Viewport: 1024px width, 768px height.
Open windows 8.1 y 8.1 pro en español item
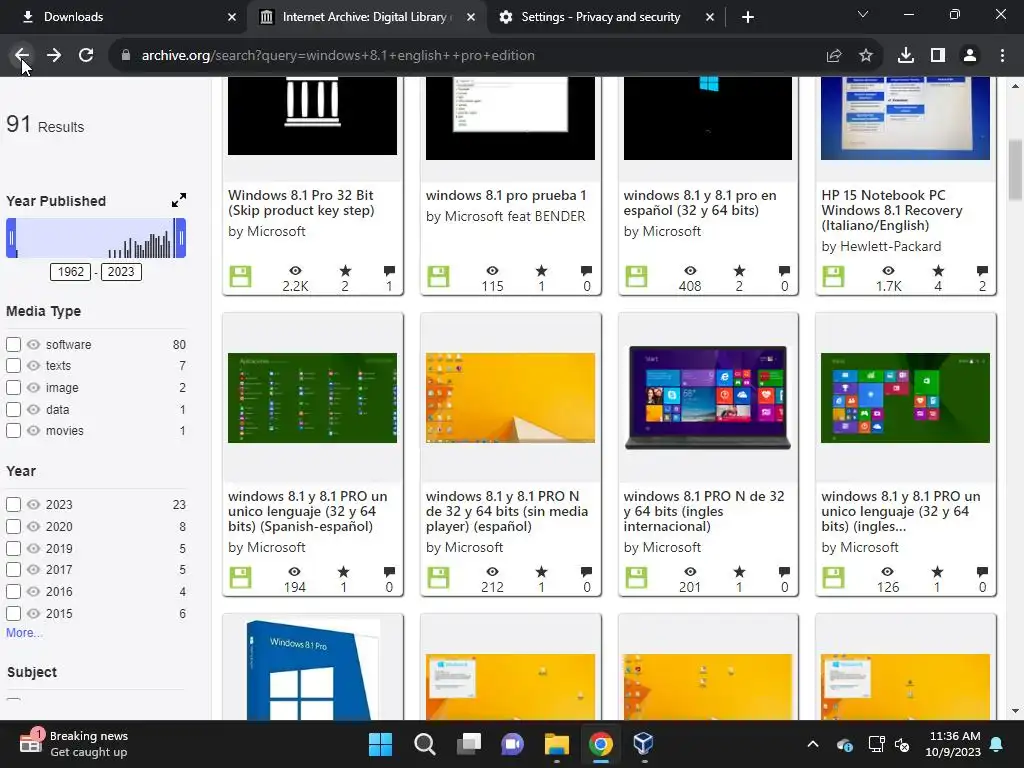pyautogui.click(x=699, y=202)
